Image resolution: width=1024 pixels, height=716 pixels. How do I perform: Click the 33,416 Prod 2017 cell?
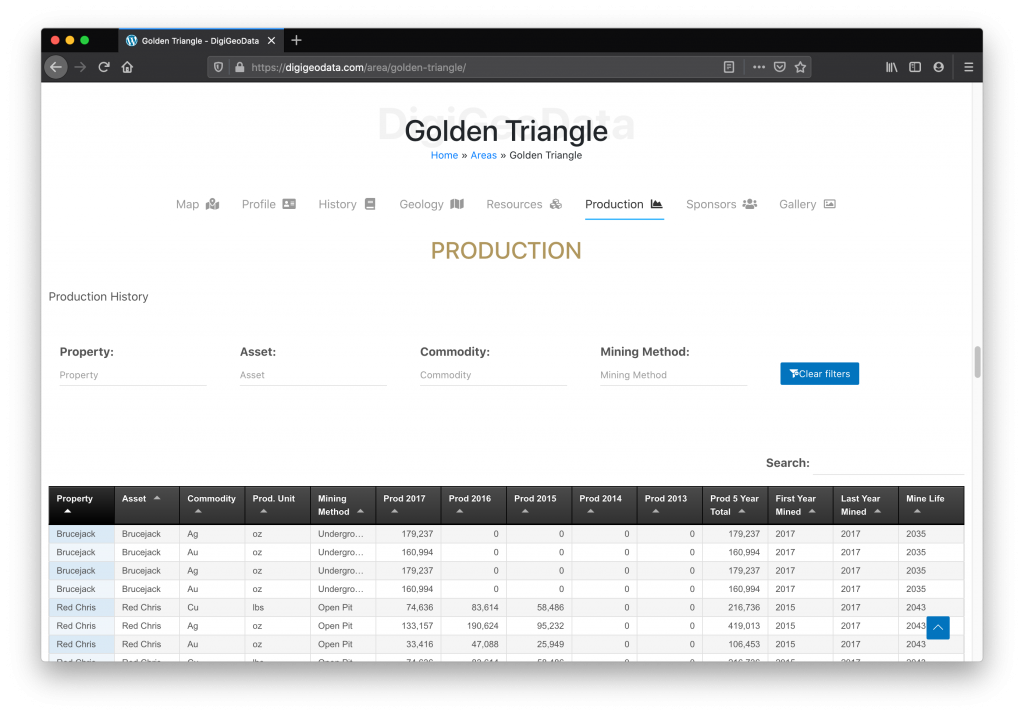(x=408, y=644)
